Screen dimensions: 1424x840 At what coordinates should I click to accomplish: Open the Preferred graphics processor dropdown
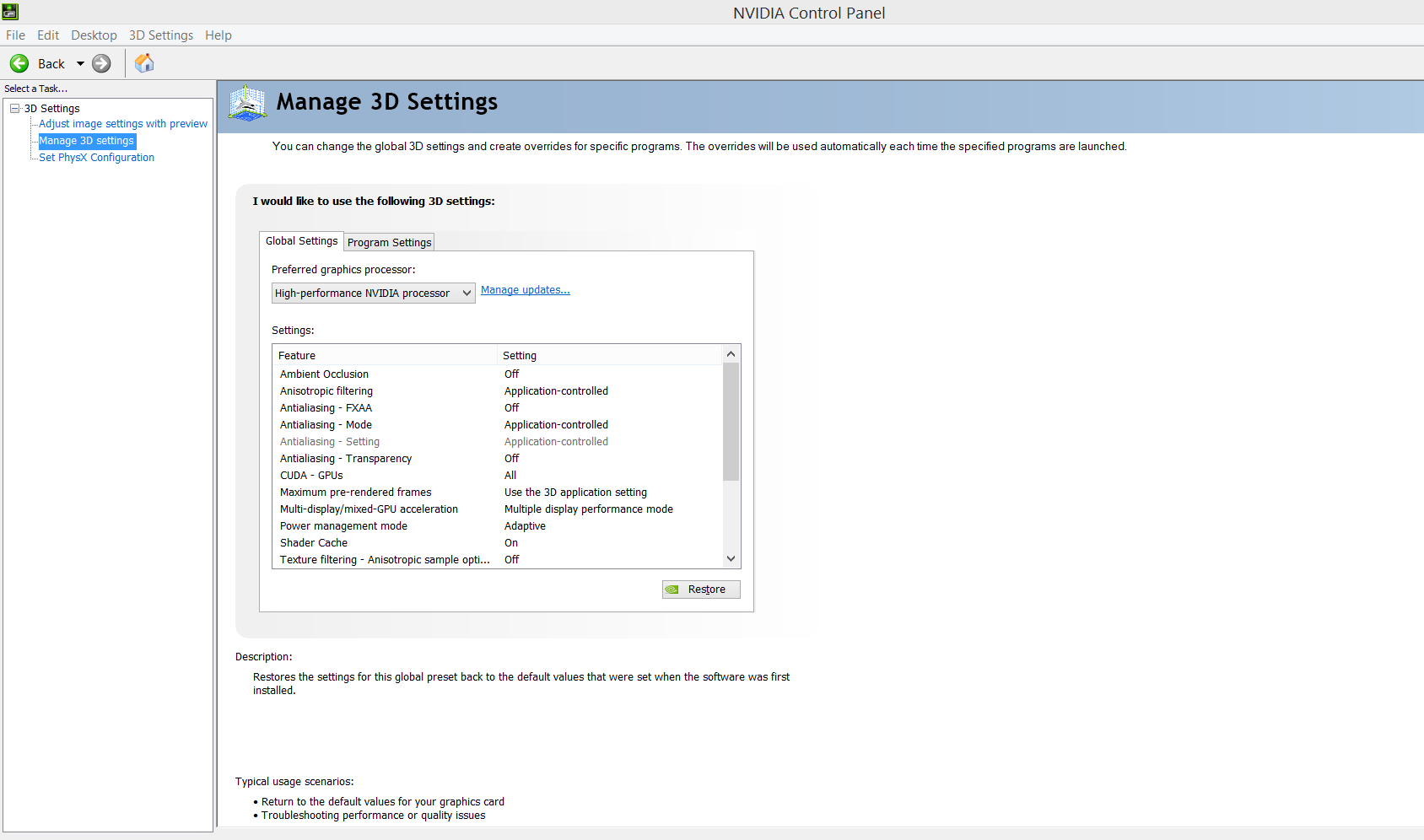tap(374, 293)
